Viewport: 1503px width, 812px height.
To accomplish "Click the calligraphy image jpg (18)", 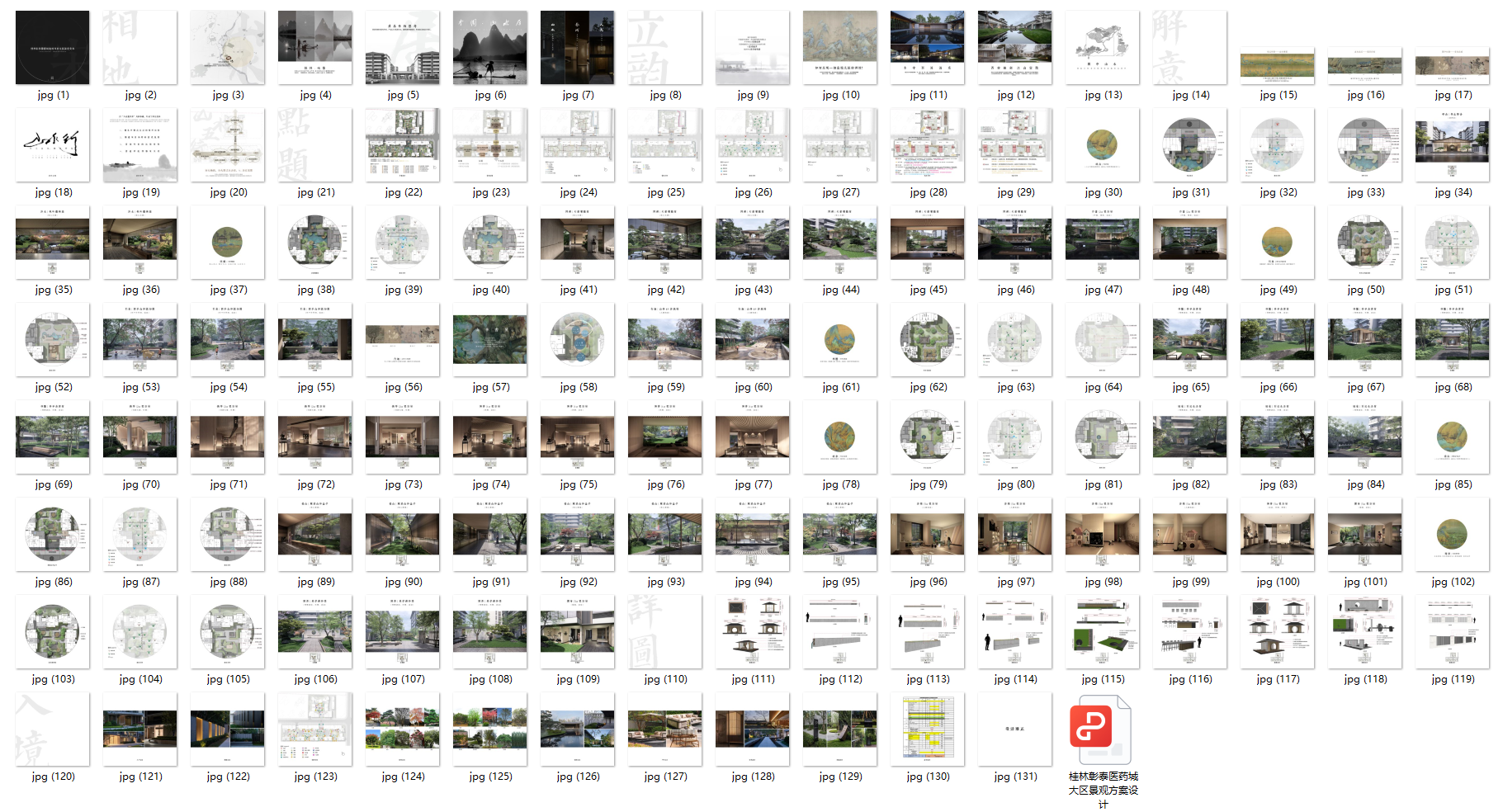I will 53,145.
